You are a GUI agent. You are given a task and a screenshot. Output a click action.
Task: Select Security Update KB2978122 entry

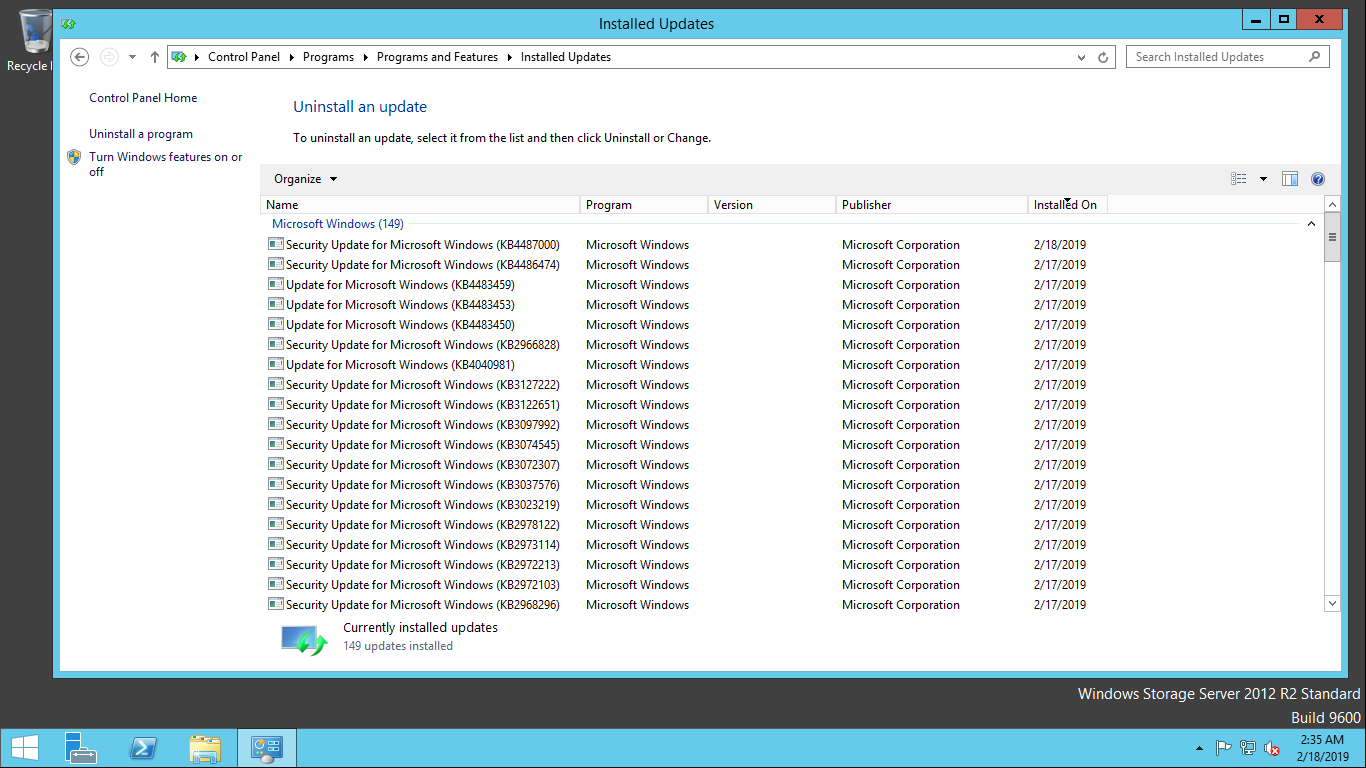423,525
